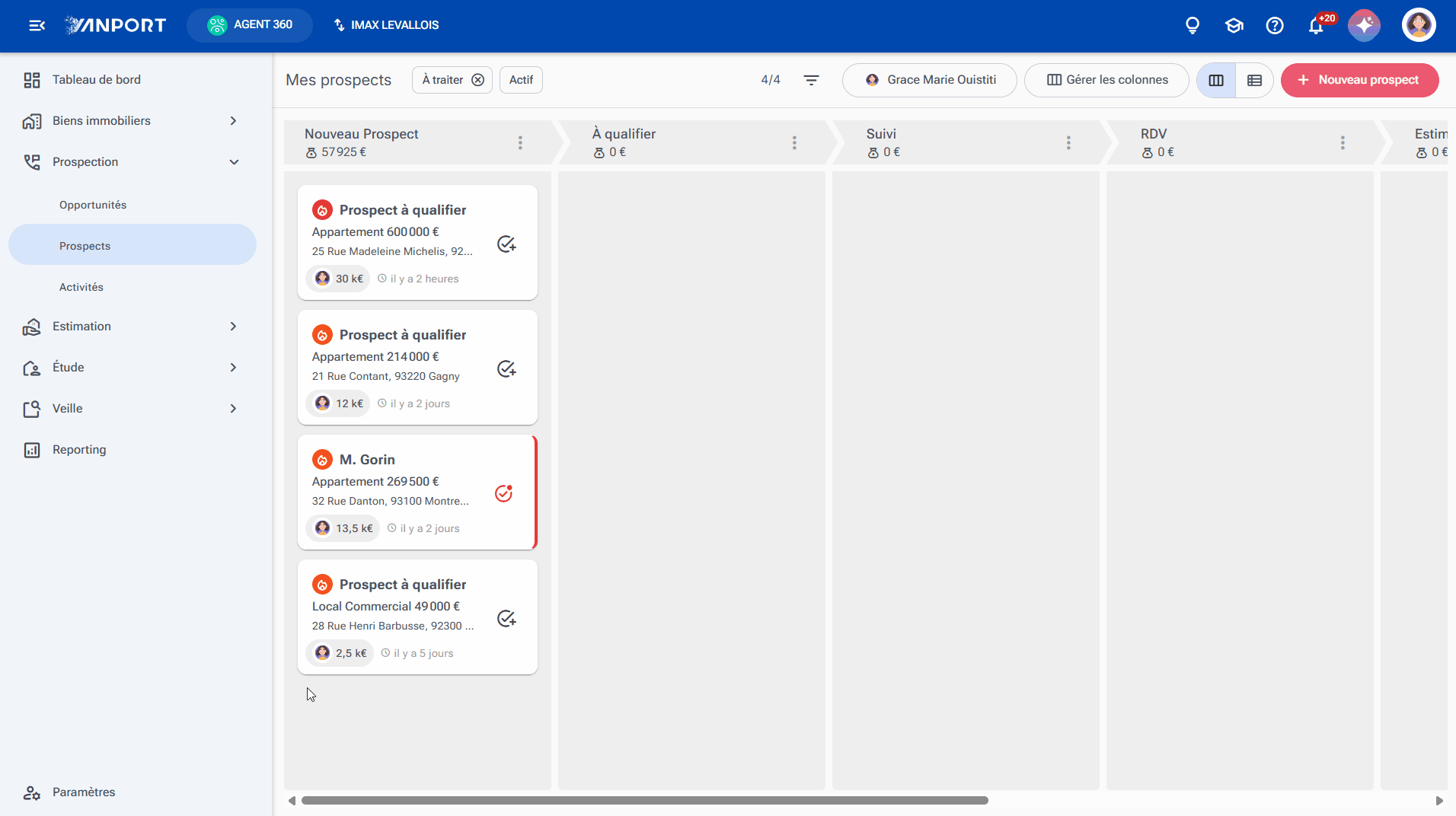The width and height of the screenshot is (1456, 816).
Task: Expand Biens immobiliers menu chevron
Action: tap(234, 121)
